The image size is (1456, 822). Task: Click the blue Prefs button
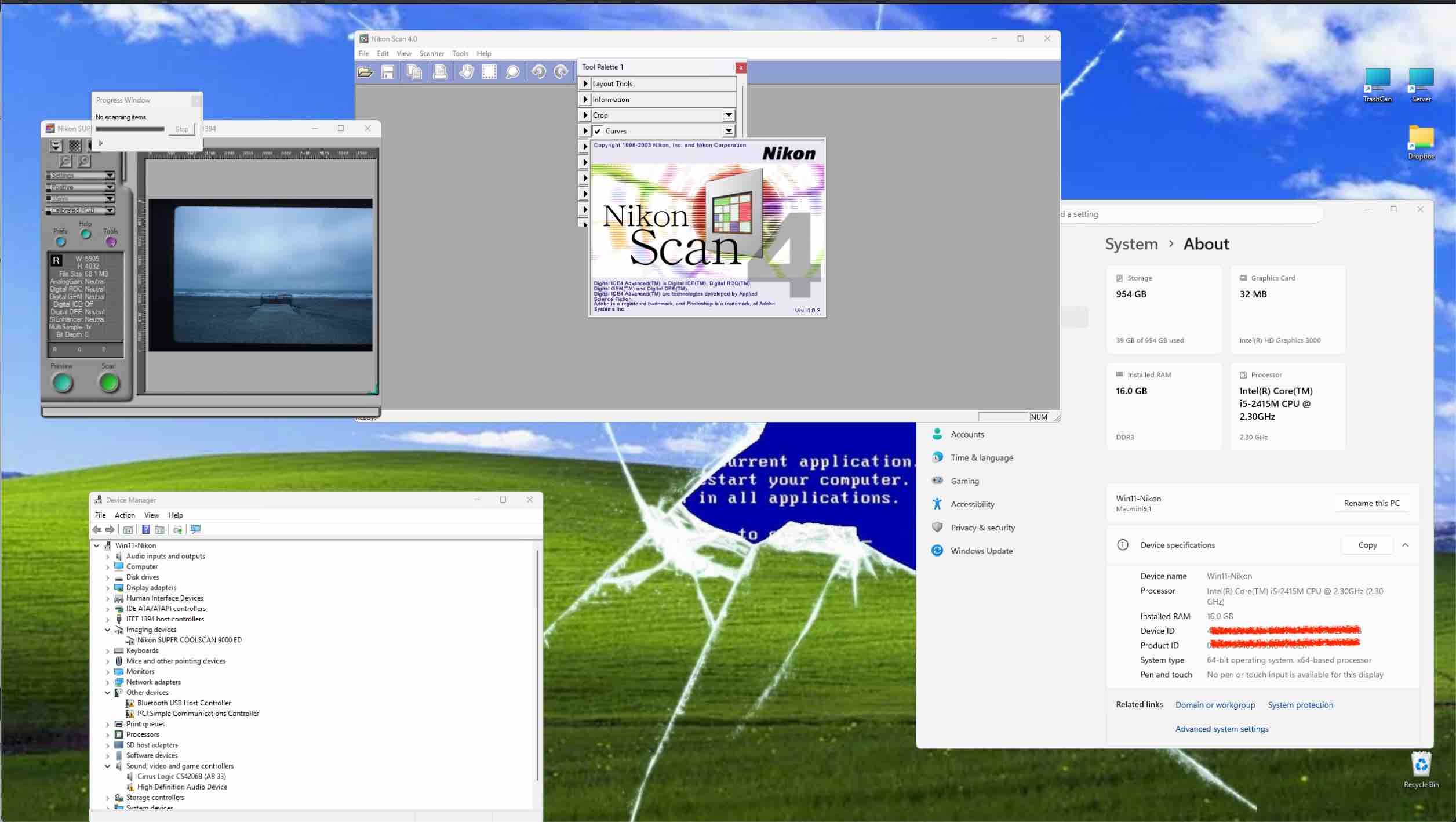click(61, 242)
